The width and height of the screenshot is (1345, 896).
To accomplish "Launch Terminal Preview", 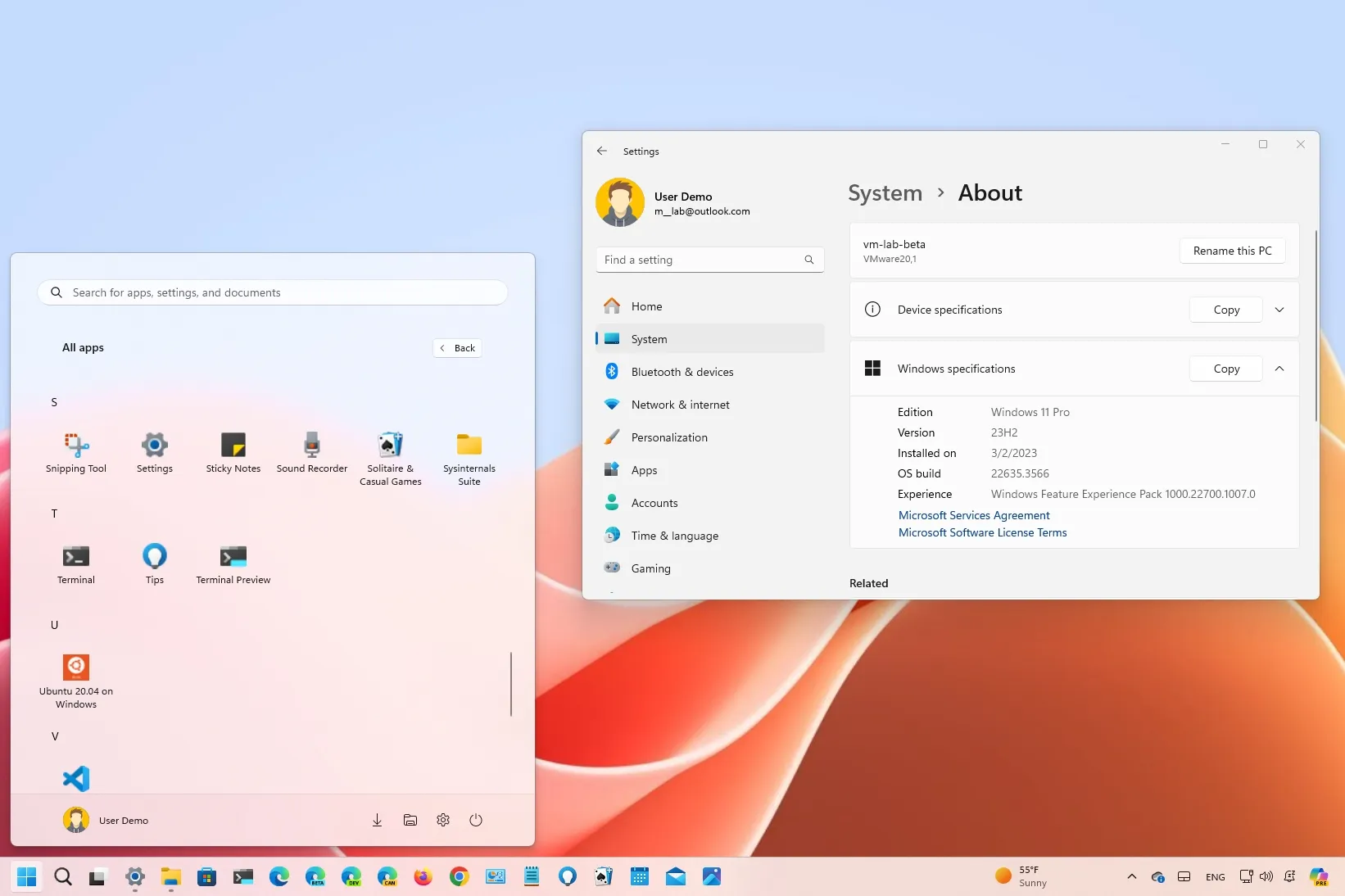I will [x=233, y=563].
